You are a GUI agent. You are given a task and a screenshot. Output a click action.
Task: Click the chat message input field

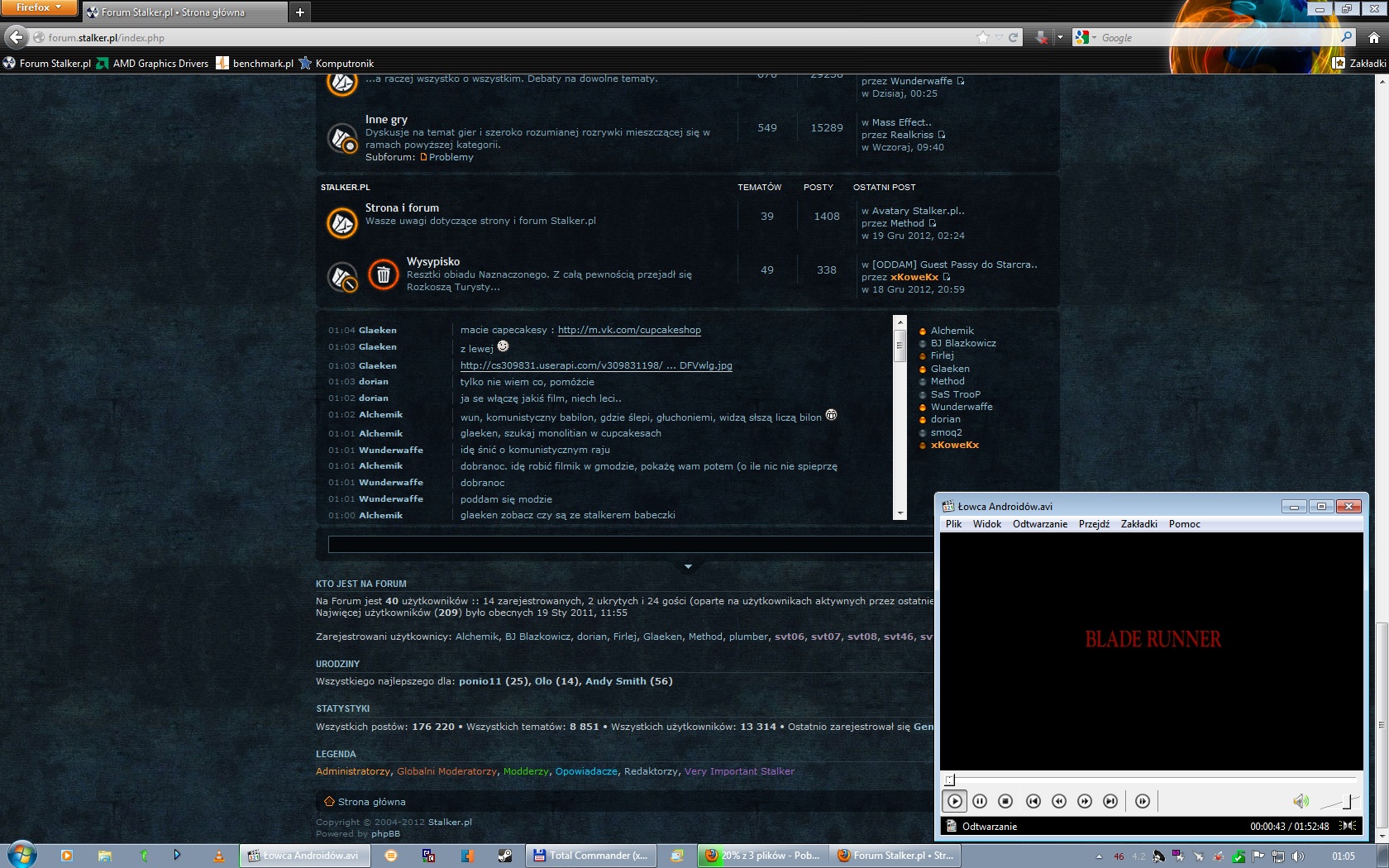click(x=630, y=544)
